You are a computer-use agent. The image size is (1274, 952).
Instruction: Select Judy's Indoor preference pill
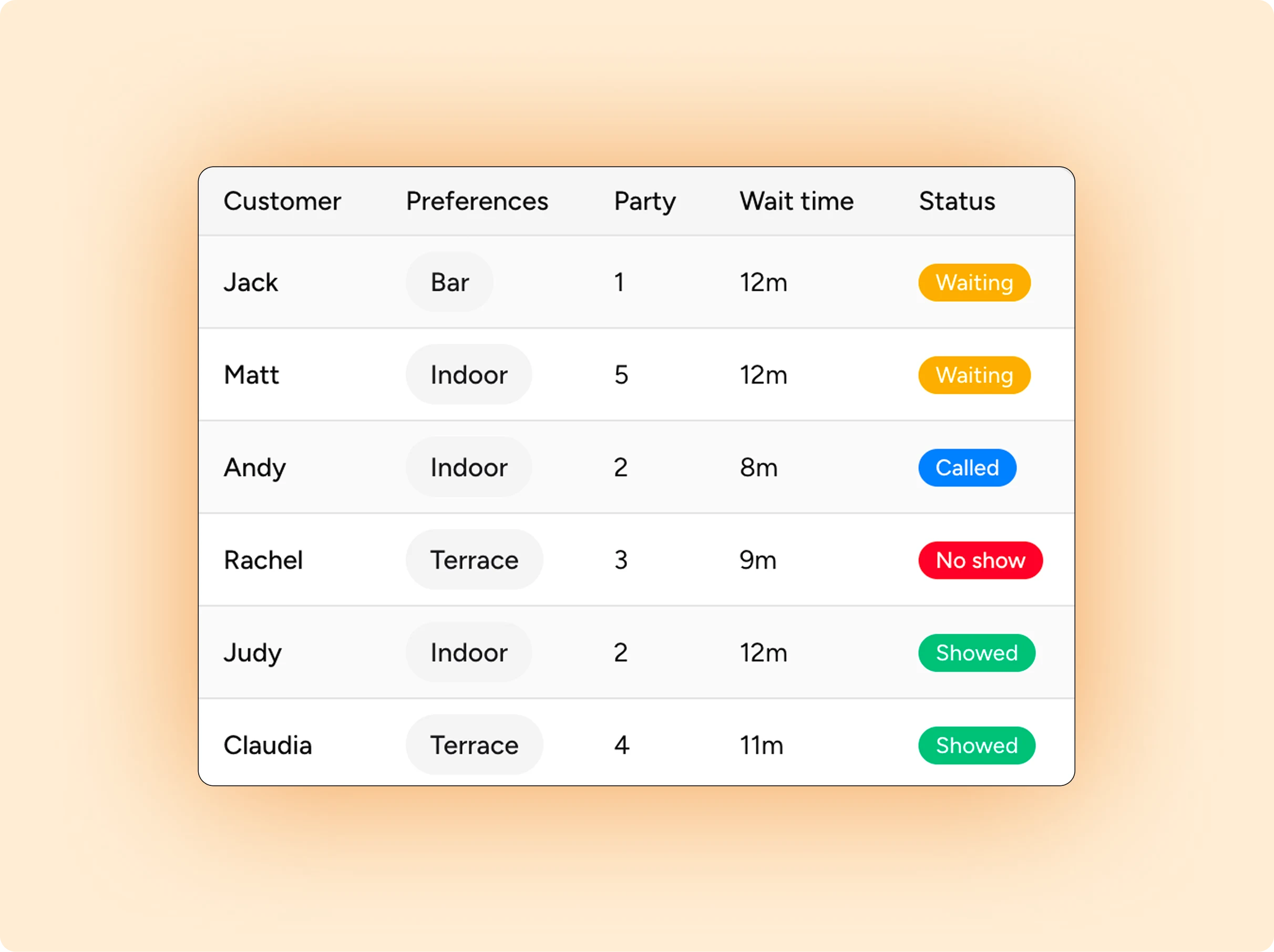[x=469, y=652]
